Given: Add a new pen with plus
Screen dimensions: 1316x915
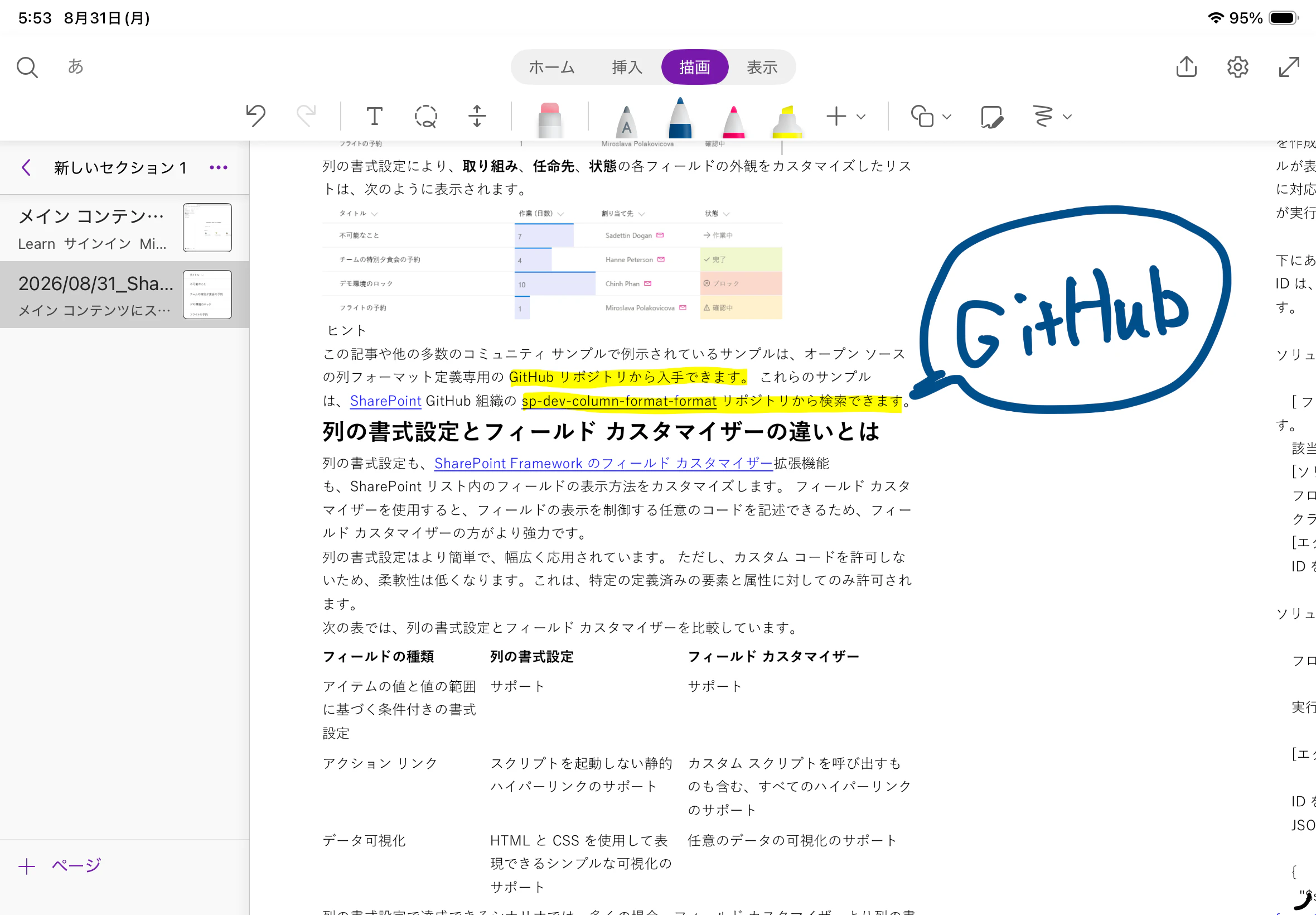Looking at the screenshot, I should [836, 117].
